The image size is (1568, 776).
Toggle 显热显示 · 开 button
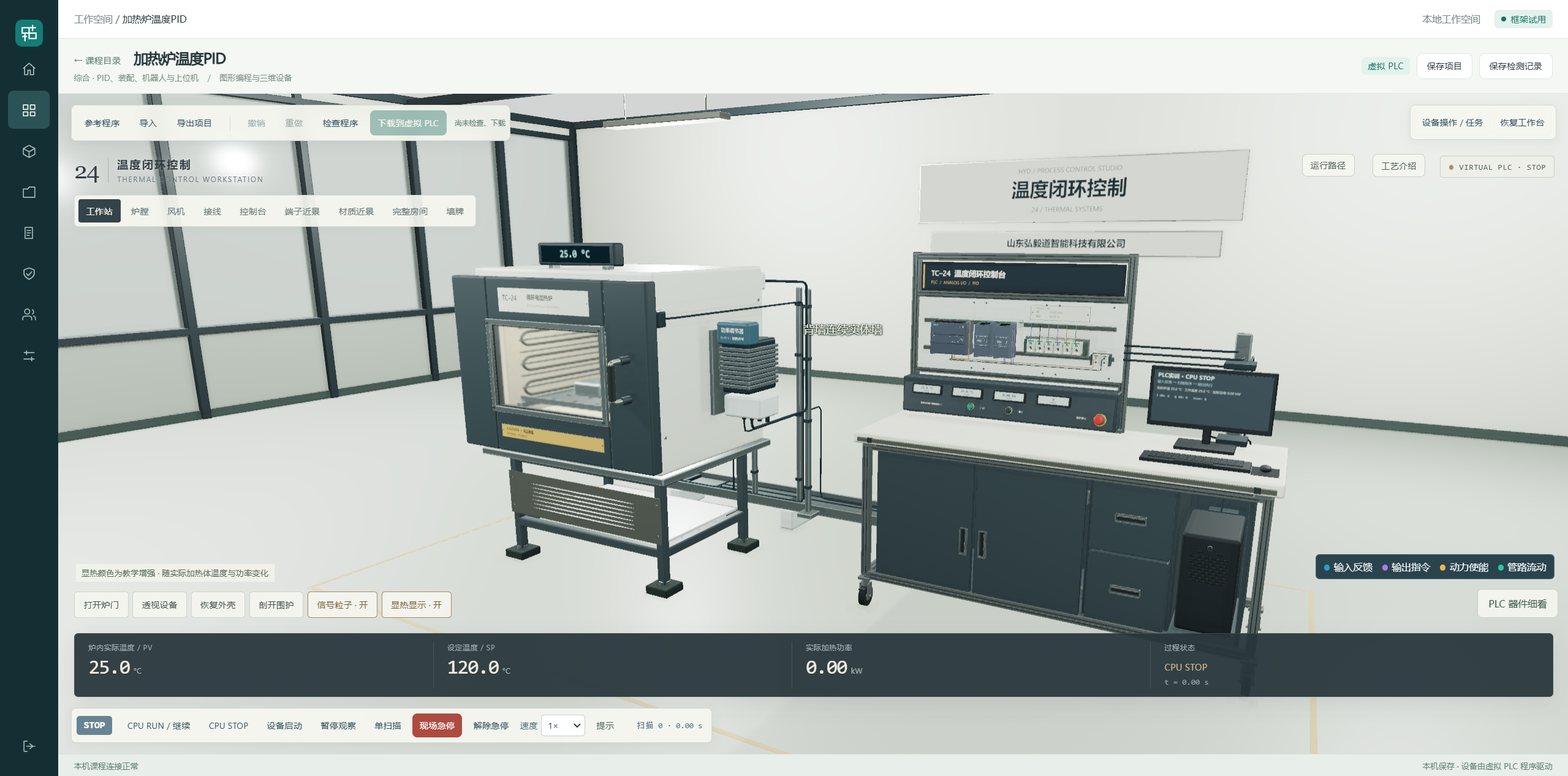(417, 605)
